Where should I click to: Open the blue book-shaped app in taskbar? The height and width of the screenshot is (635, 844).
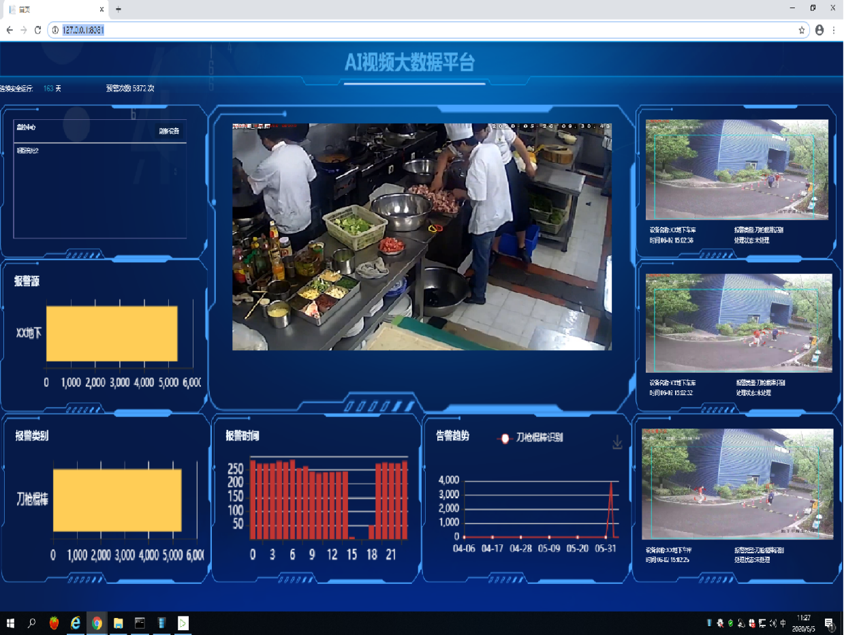tap(161, 623)
